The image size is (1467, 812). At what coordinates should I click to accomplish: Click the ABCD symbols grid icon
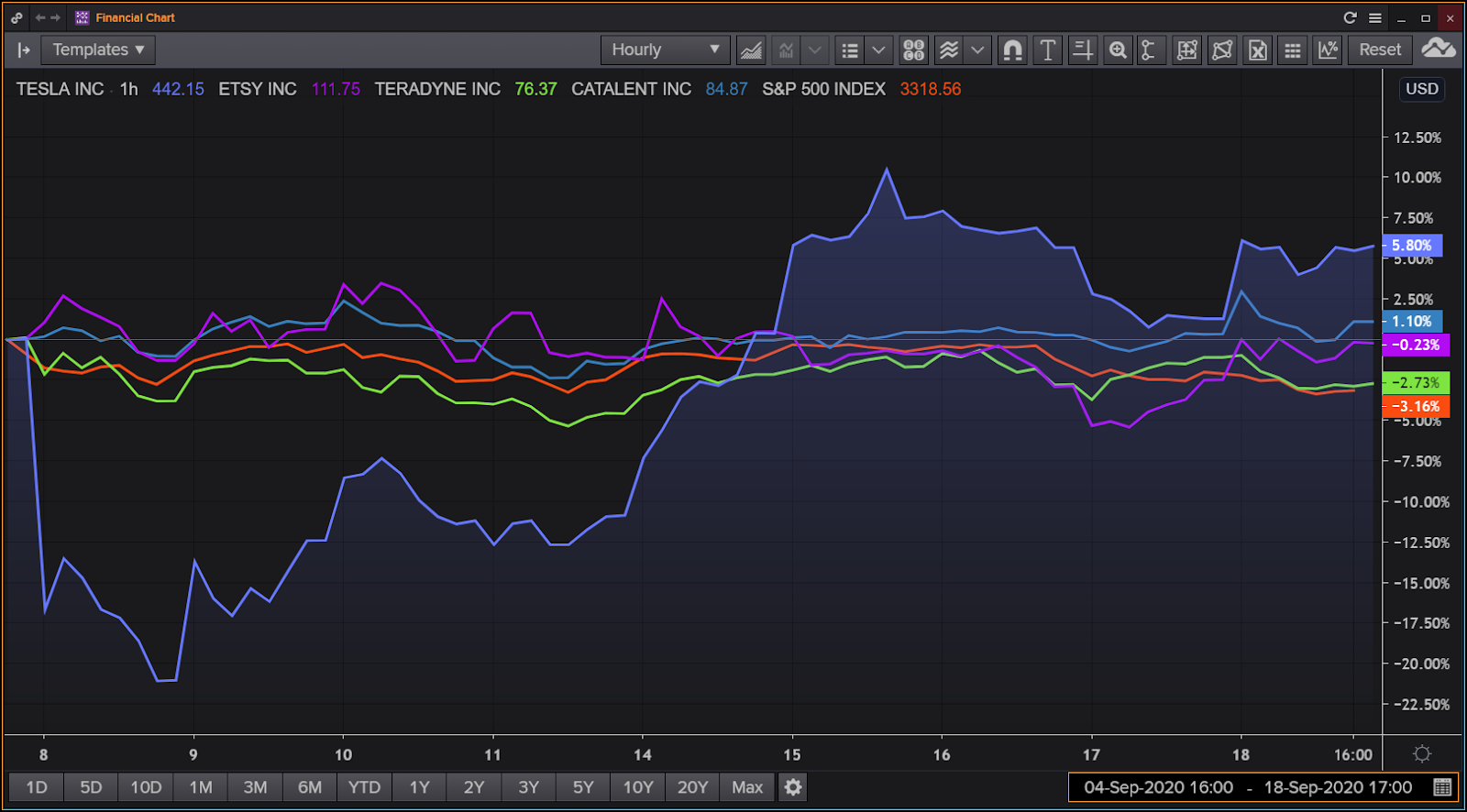pyautogui.click(x=913, y=50)
